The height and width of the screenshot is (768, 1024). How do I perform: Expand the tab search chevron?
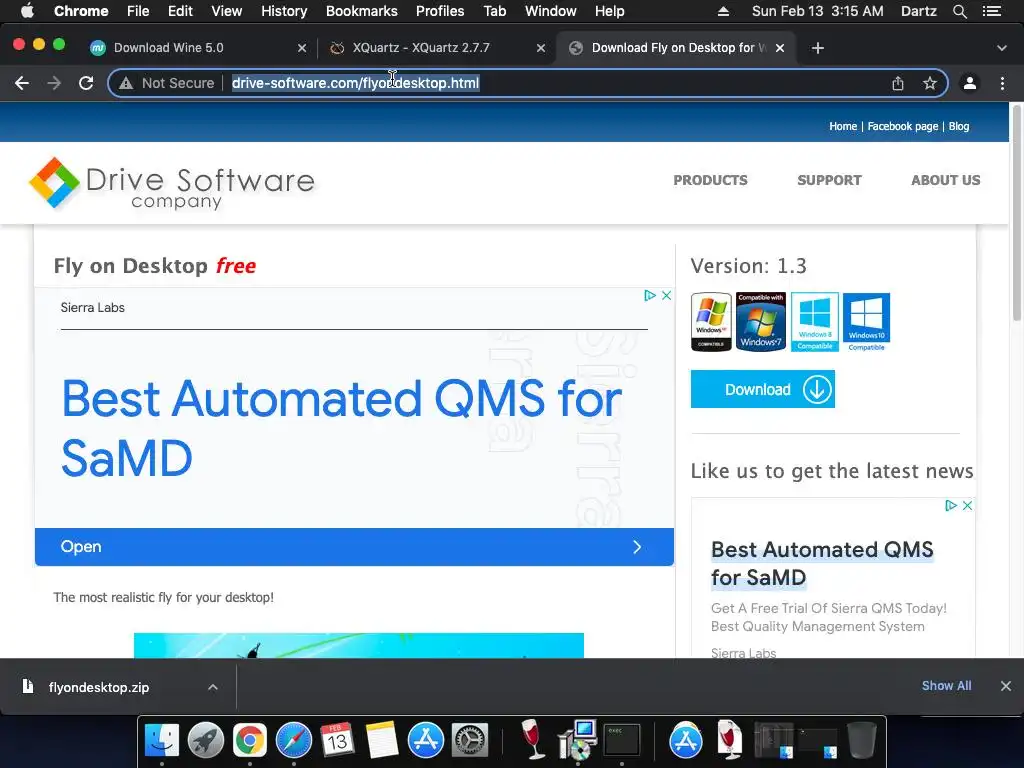click(1002, 48)
